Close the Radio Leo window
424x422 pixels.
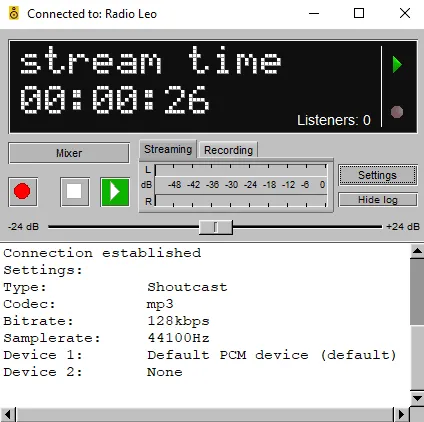(405, 14)
